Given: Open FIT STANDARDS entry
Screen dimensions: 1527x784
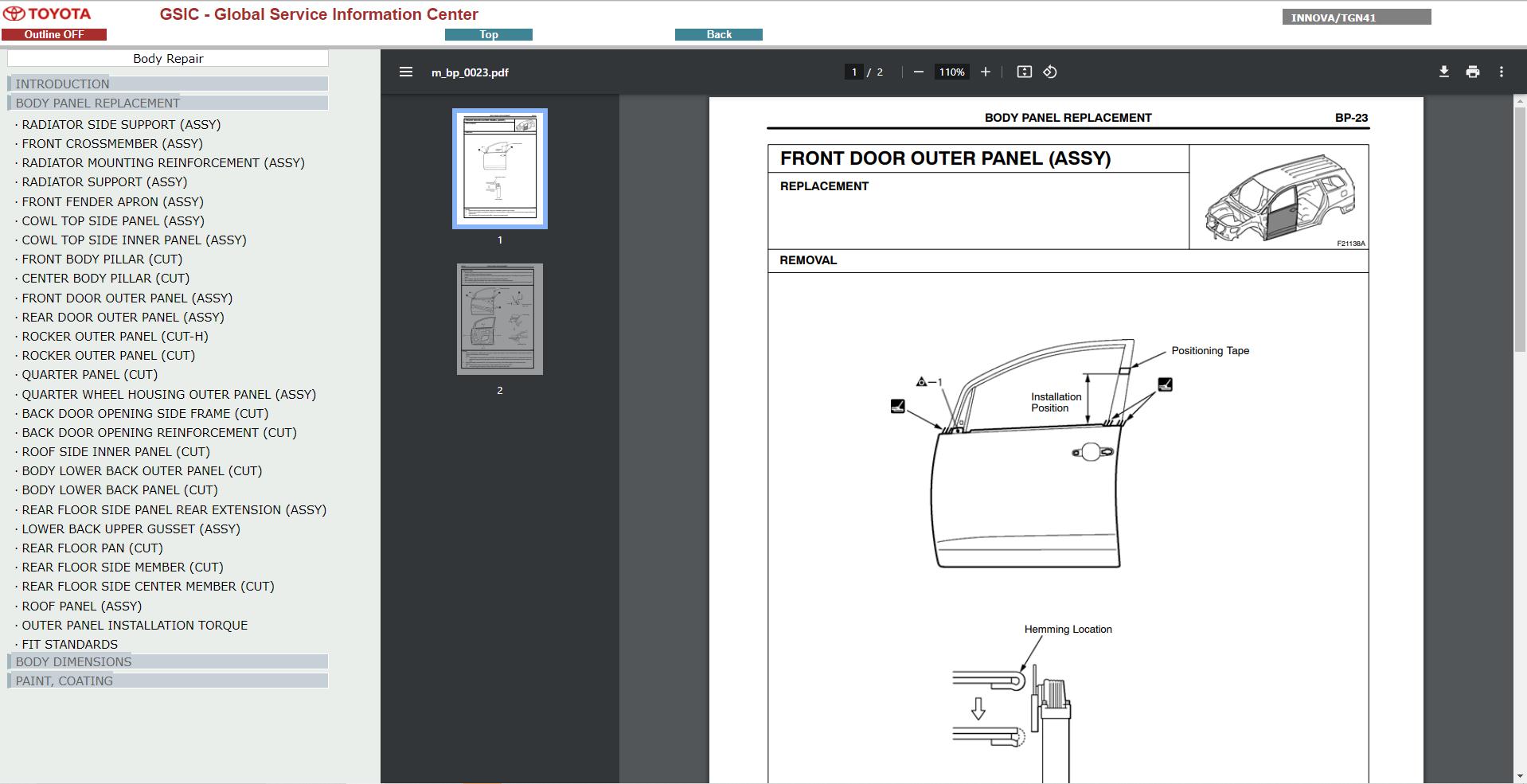Looking at the screenshot, I should point(69,644).
